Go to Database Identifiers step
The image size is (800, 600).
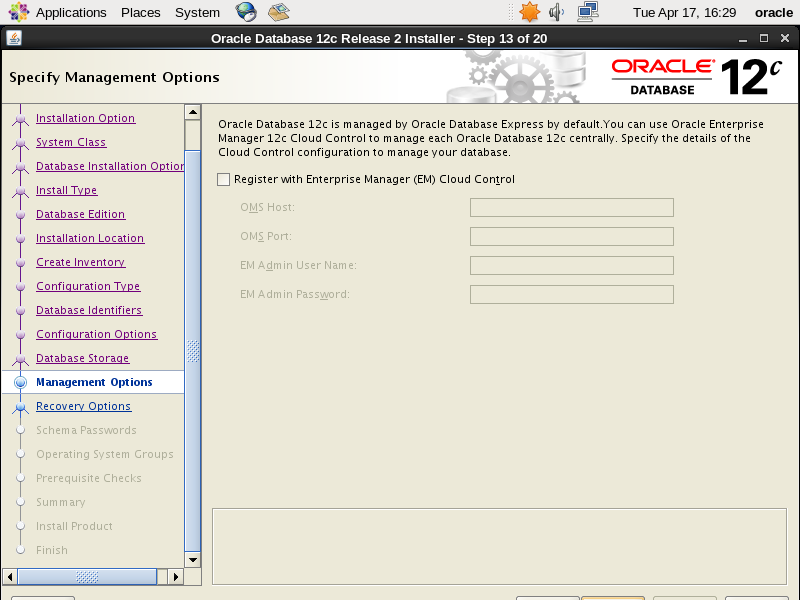(89, 310)
